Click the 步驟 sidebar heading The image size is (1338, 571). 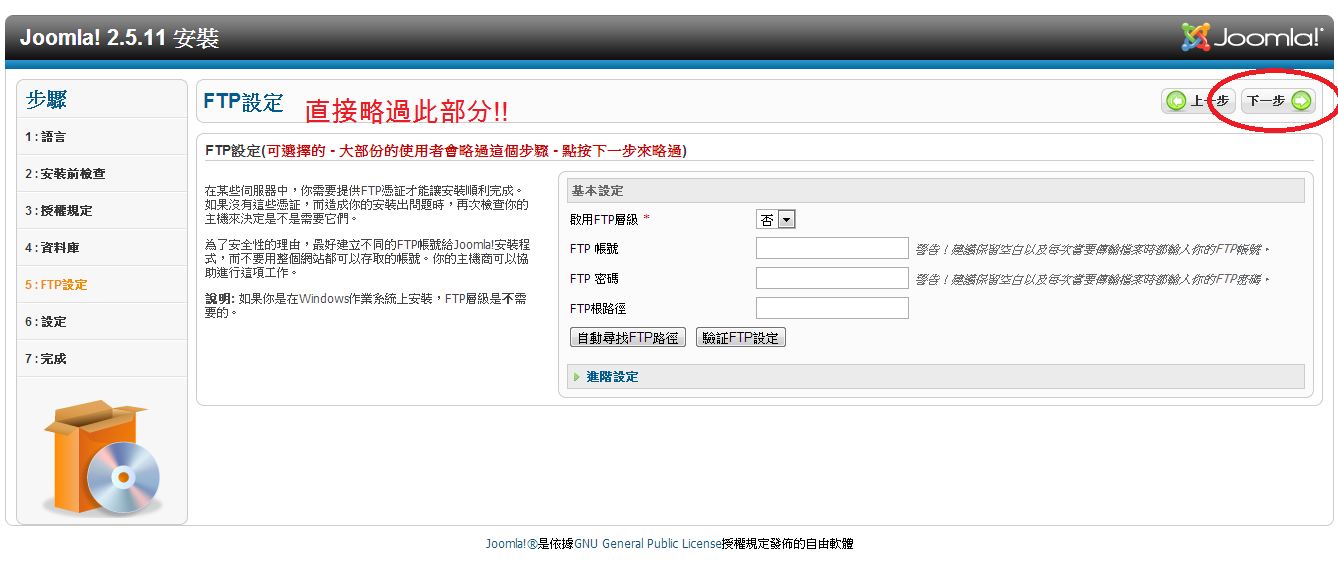click(x=47, y=100)
